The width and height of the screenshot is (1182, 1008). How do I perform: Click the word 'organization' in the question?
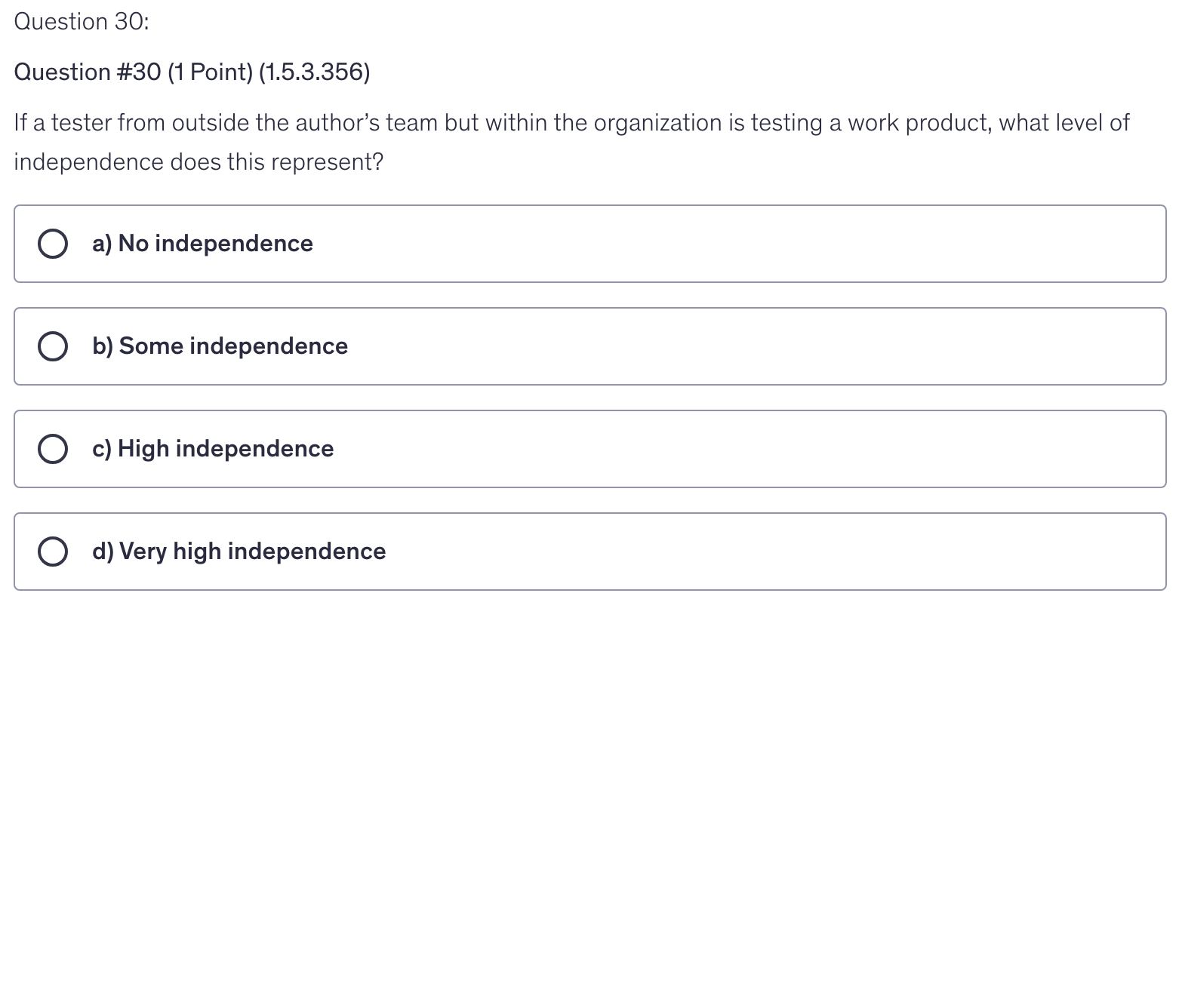[x=657, y=123]
